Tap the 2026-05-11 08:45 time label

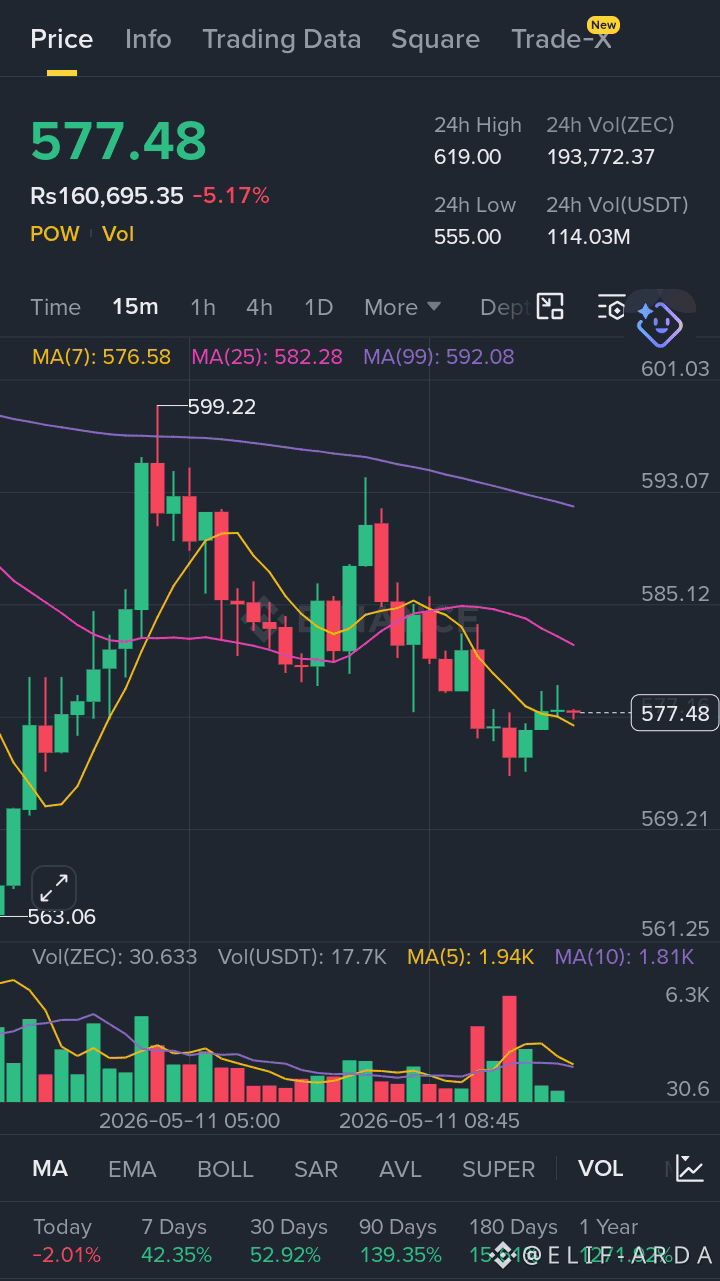click(429, 1121)
